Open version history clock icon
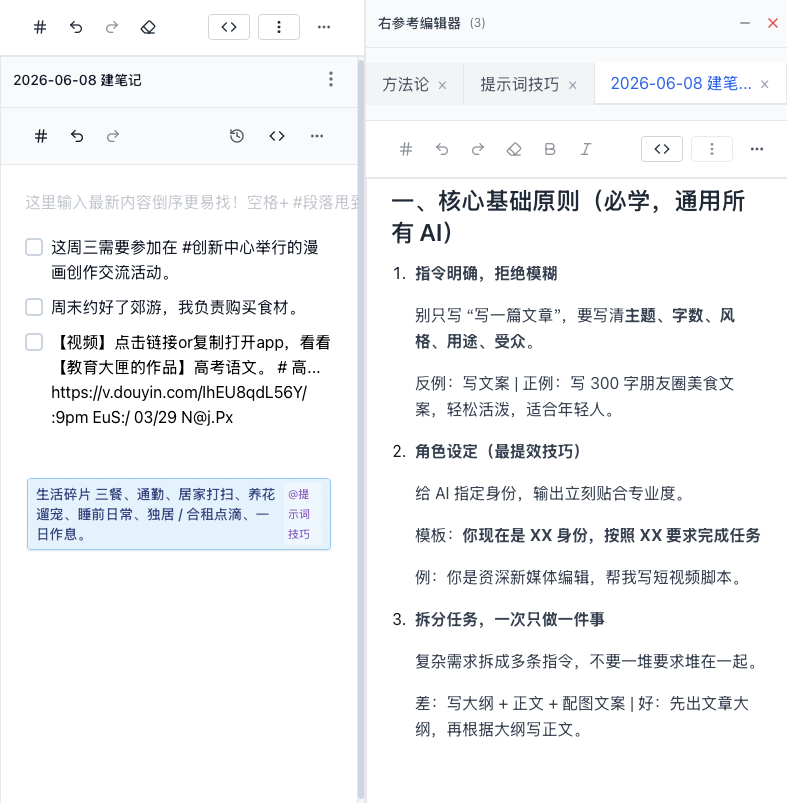This screenshot has height=803, width=787. 237,136
